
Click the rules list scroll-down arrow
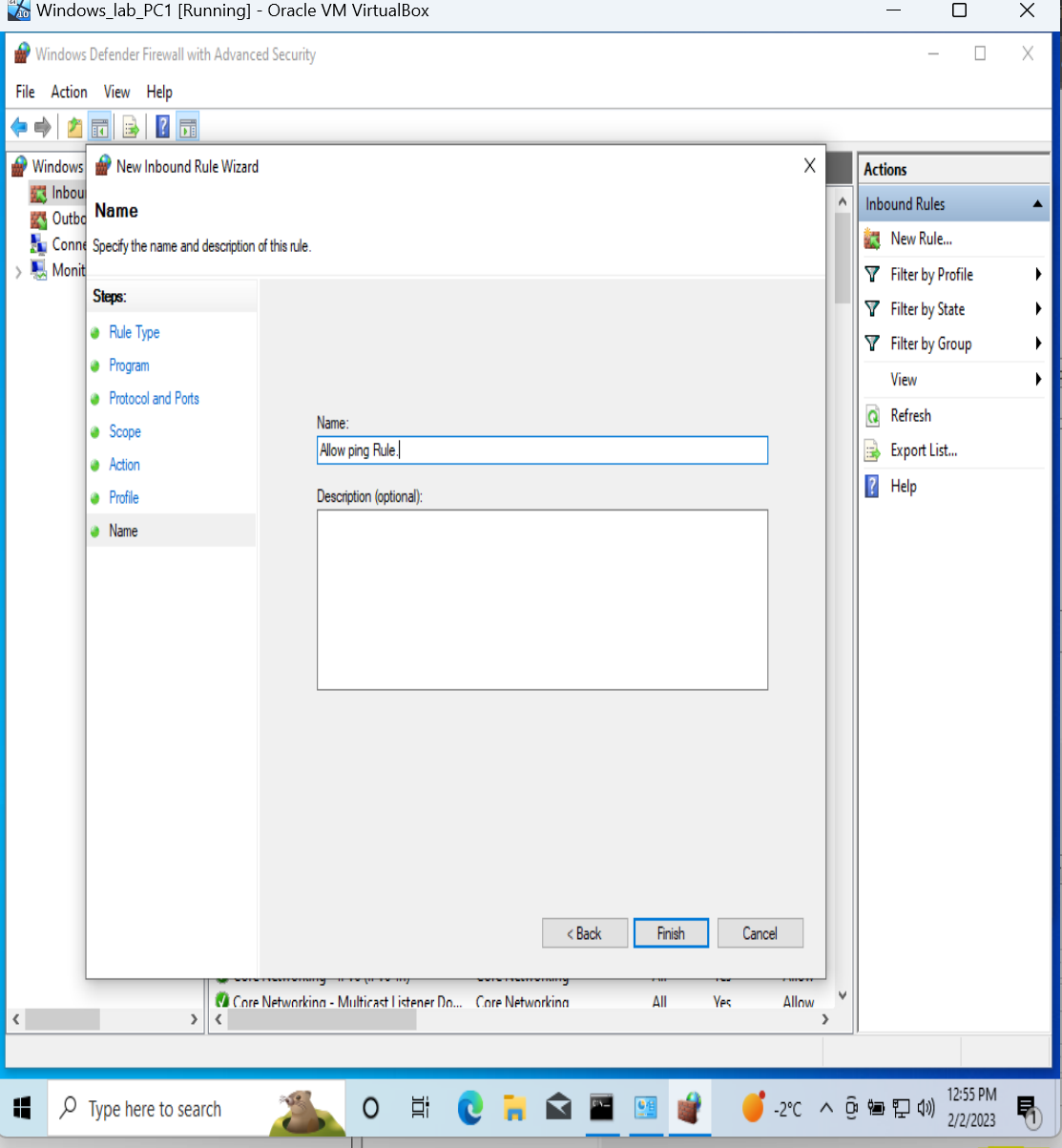[842, 996]
